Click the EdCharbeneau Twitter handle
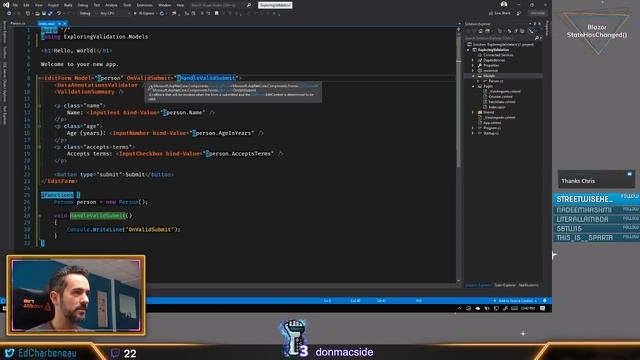 47,353
